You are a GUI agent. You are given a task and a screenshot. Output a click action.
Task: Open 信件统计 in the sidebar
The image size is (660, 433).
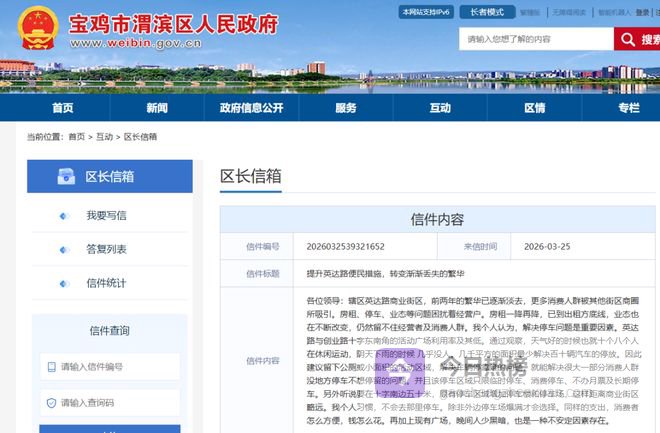106,283
